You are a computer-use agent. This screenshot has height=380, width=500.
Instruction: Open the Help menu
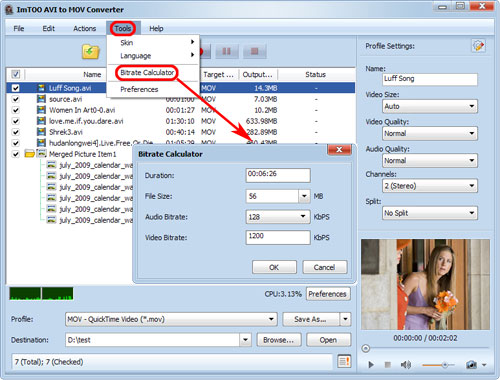coord(156,28)
